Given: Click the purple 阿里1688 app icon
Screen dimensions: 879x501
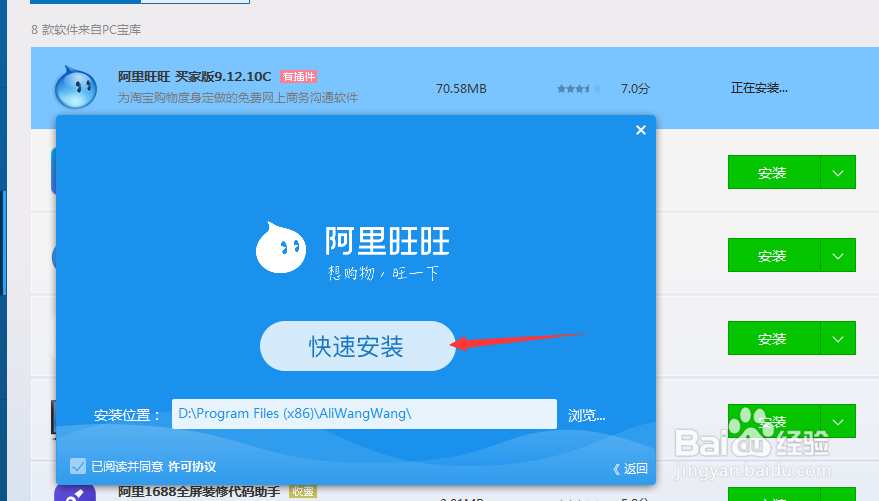Looking at the screenshot, I should click(x=75, y=493).
